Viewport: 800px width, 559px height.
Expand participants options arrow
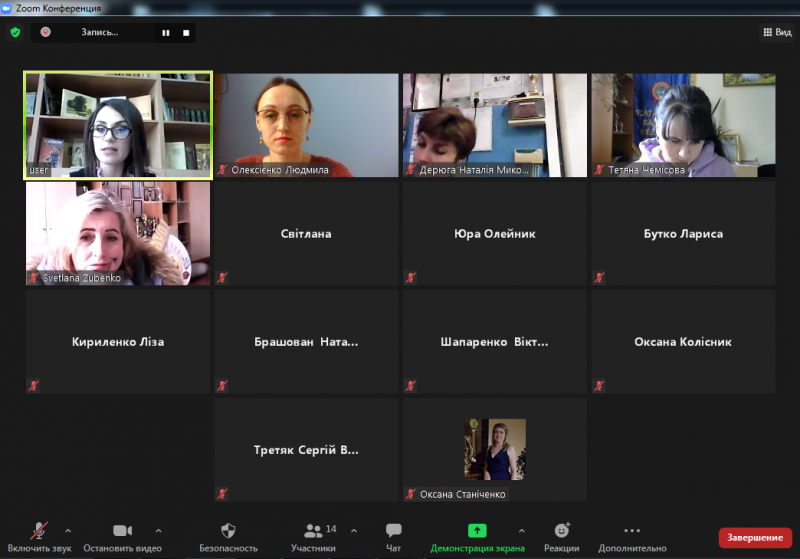click(354, 531)
